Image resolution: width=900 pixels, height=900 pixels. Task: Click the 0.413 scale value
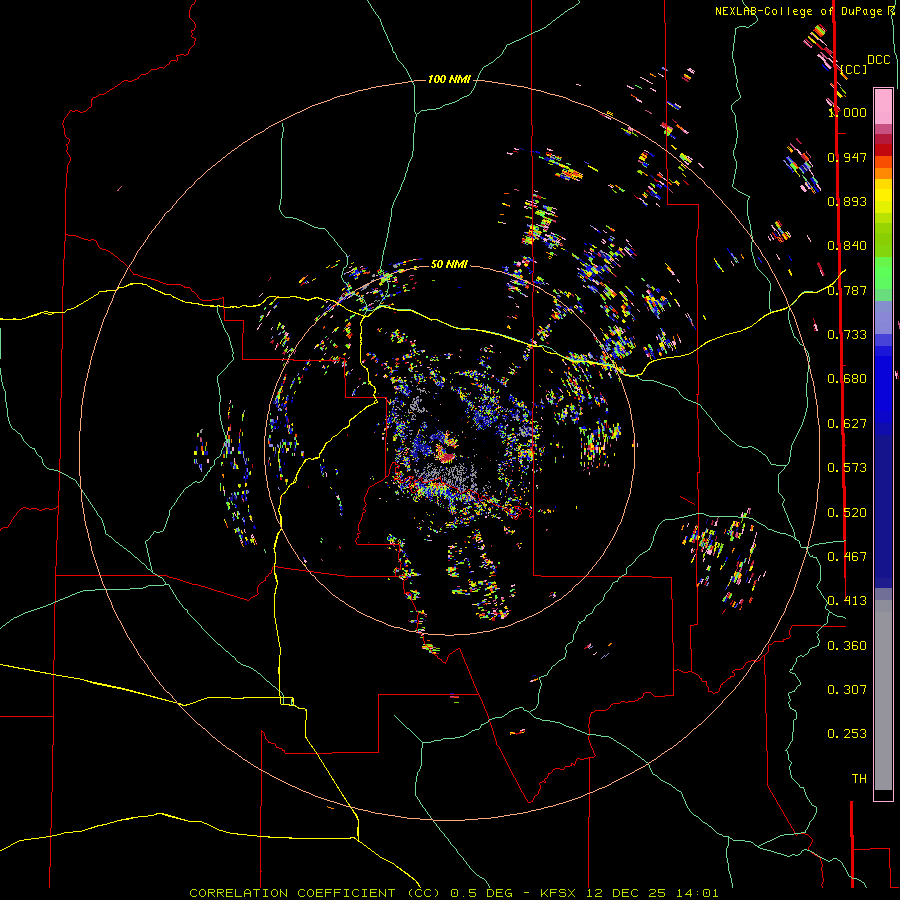(x=848, y=601)
